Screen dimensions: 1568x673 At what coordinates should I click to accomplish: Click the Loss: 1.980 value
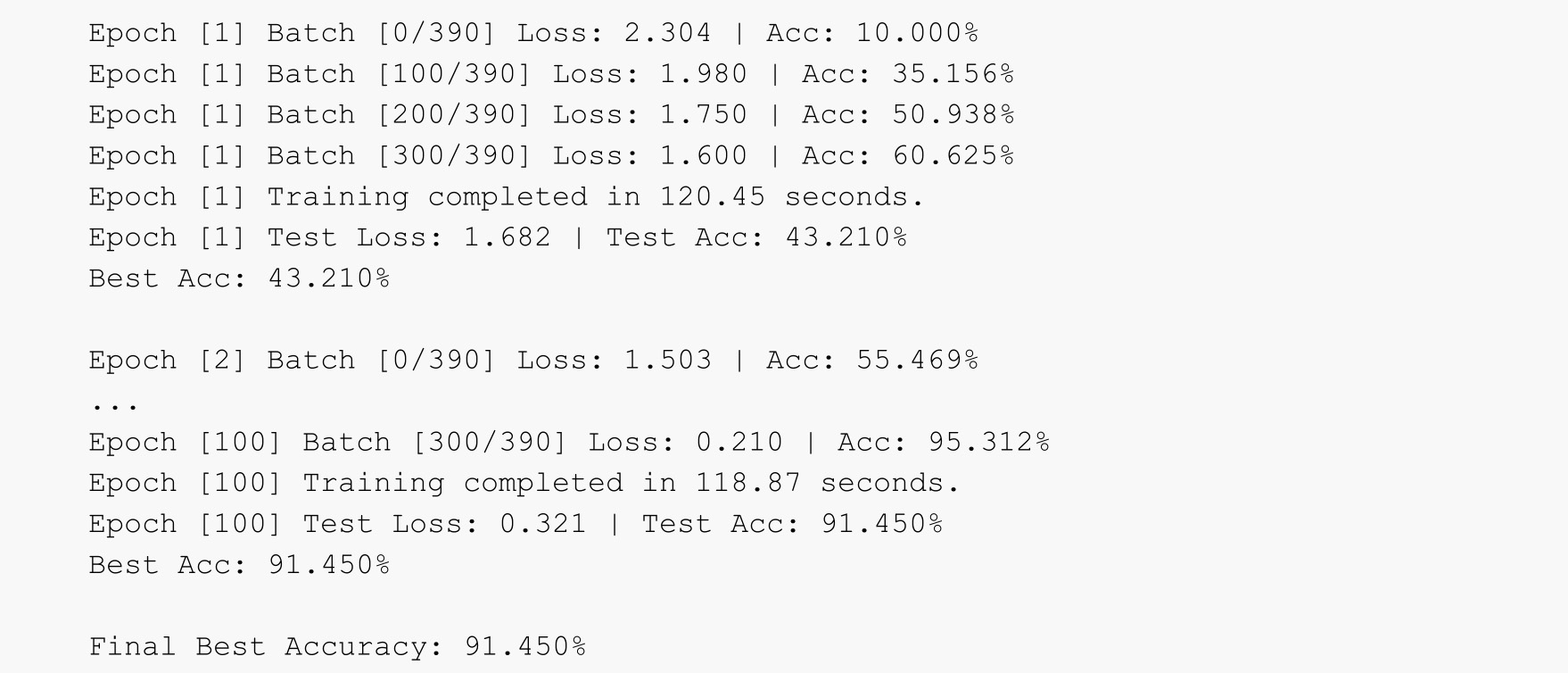point(650,74)
